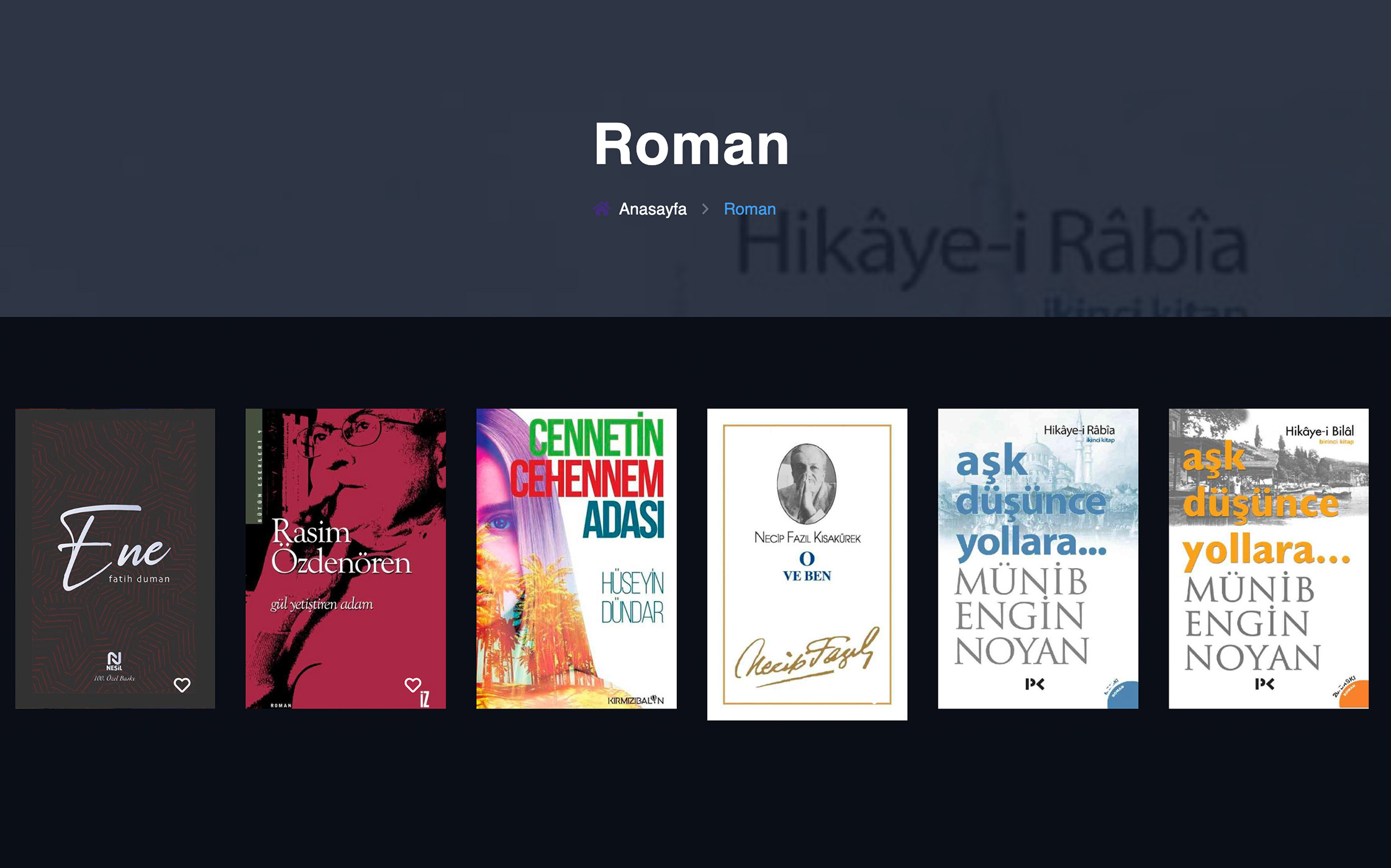Click the breadcrumb chevron separator

[705, 209]
